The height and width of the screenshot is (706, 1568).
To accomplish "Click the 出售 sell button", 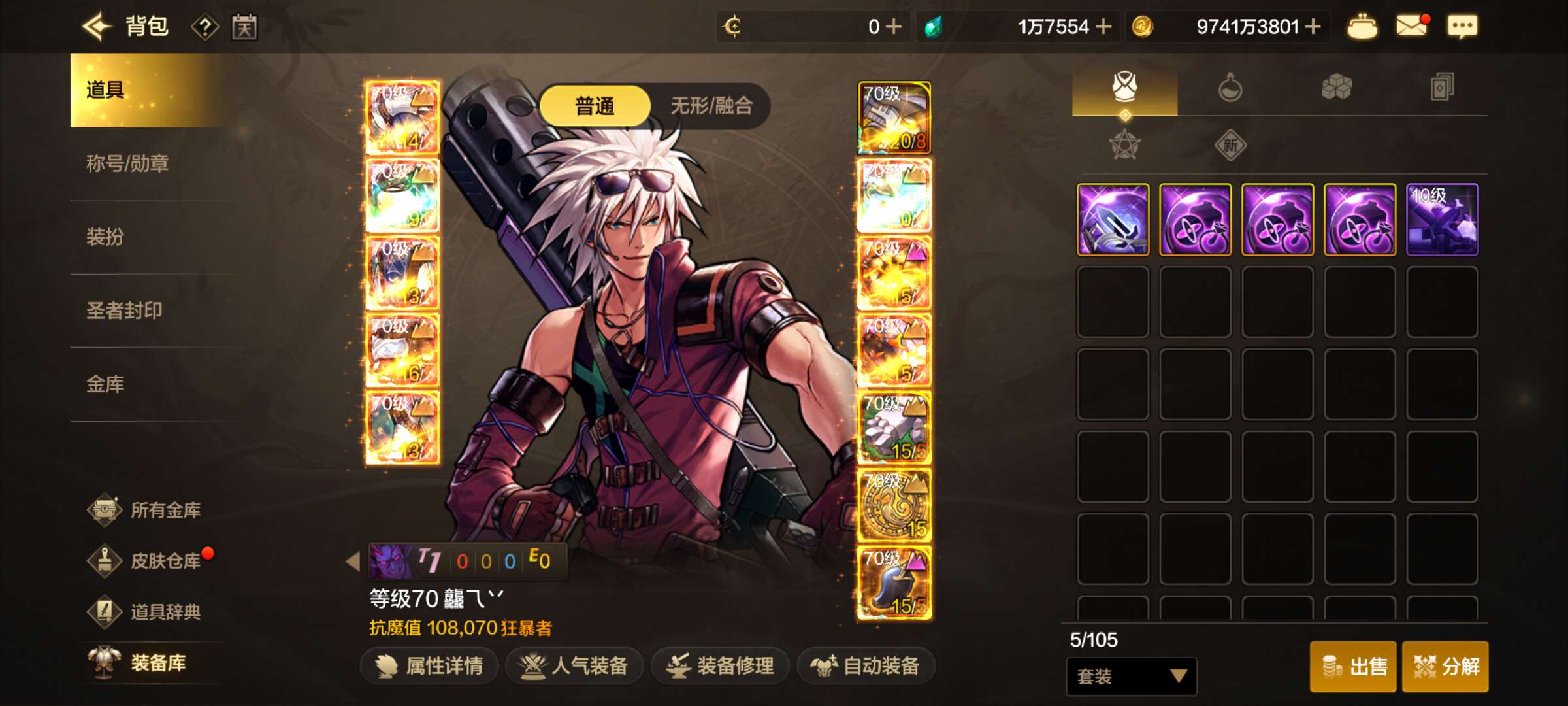I will 1353,667.
